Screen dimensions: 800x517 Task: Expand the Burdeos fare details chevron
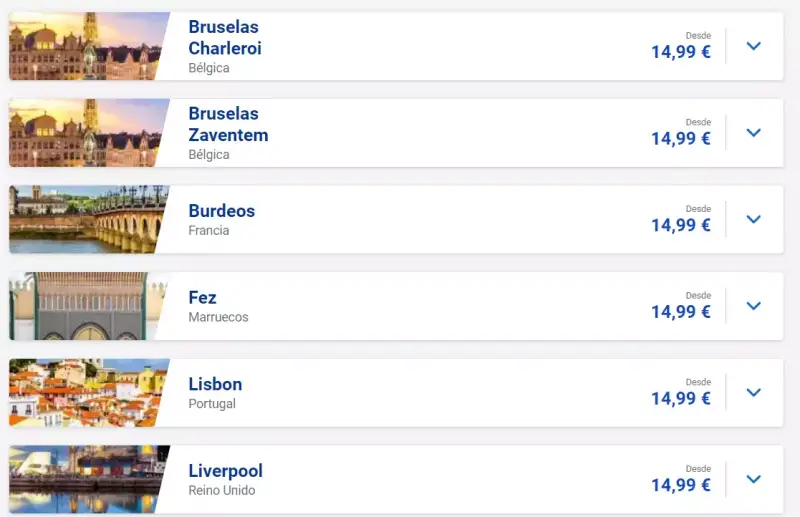[754, 219]
